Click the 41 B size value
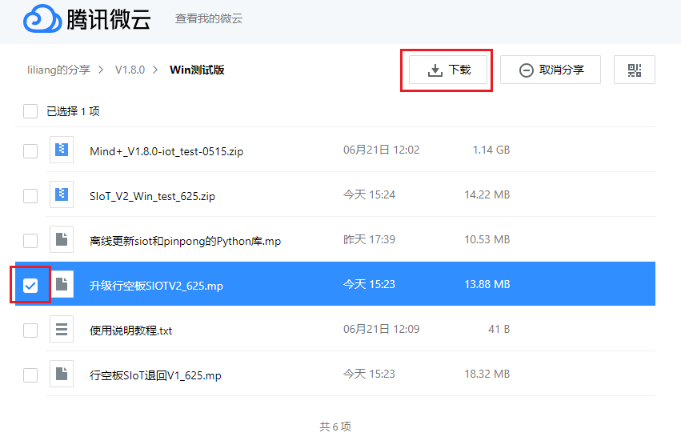Image resolution: width=681 pixels, height=439 pixels. pyautogui.click(x=499, y=329)
